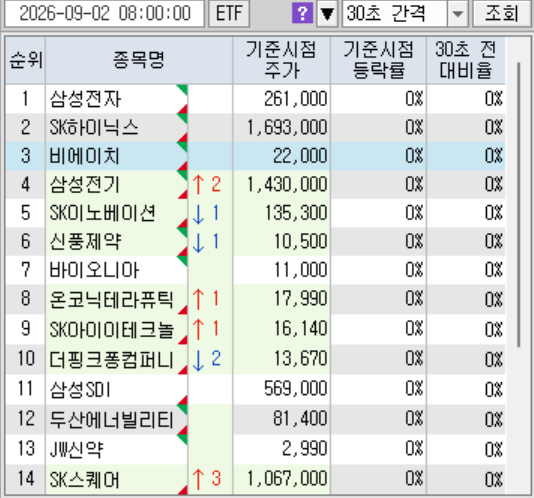Click the blue down arrow 1 for SK이노베이션
Viewport: 534px width, 498px height.
[x=205, y=214]
